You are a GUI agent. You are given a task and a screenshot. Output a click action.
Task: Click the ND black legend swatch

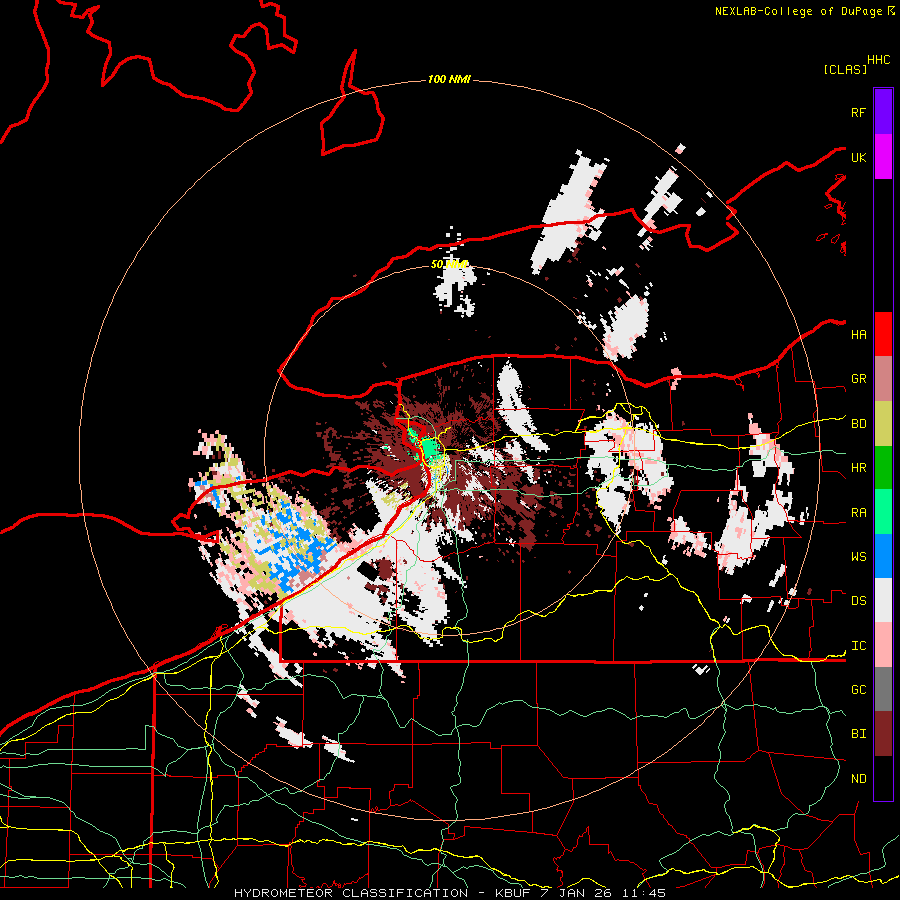tap(883, 778)
